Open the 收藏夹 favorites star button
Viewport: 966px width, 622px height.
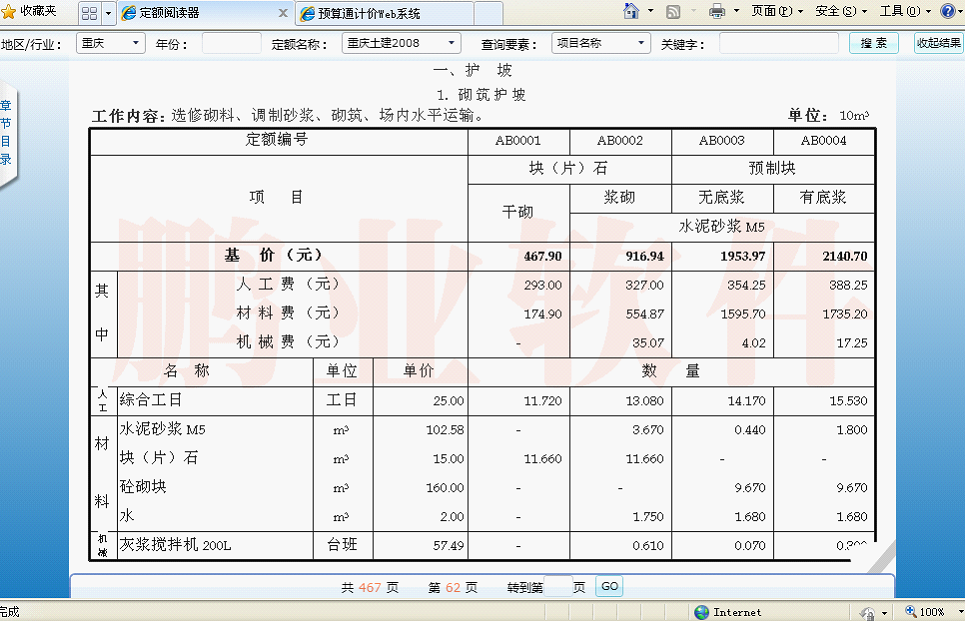click(x=29, y=12)
